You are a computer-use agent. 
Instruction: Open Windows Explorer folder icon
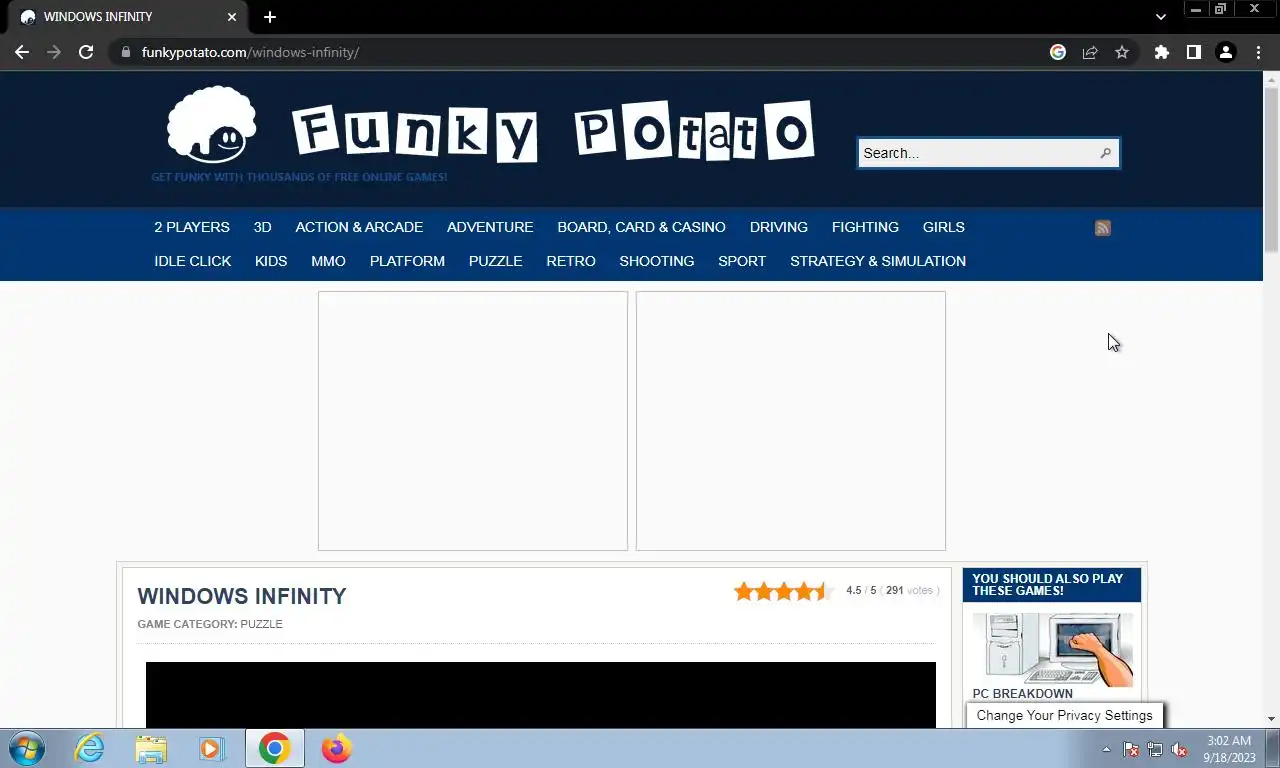click(x=151, y=748)
